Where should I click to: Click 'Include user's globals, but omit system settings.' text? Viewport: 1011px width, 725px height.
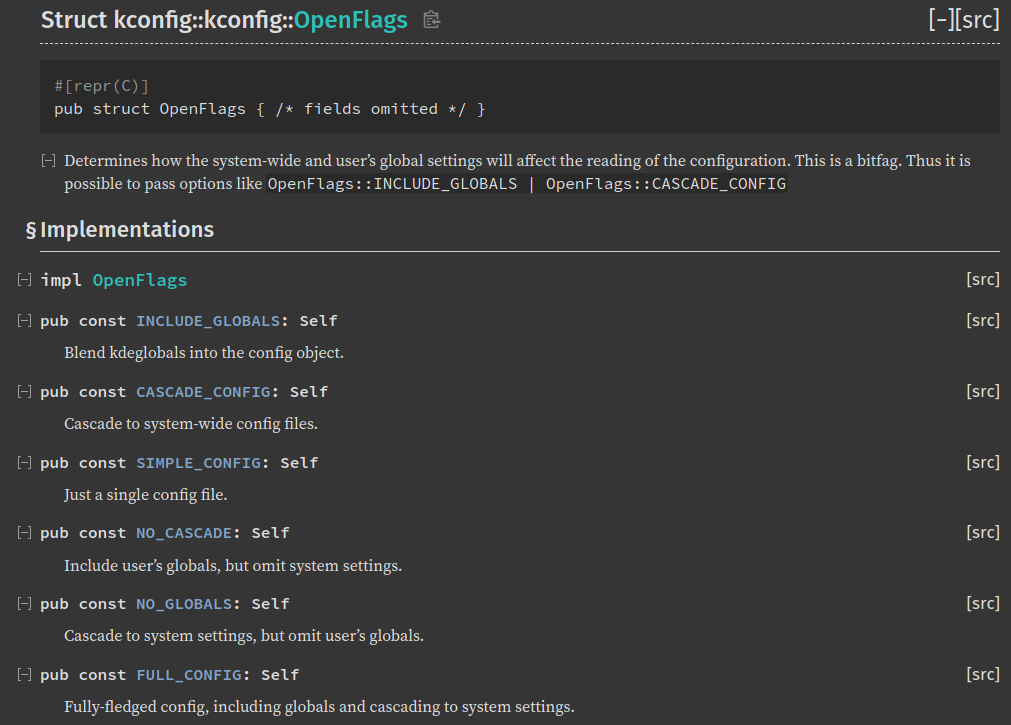click(x=233, y=566)
